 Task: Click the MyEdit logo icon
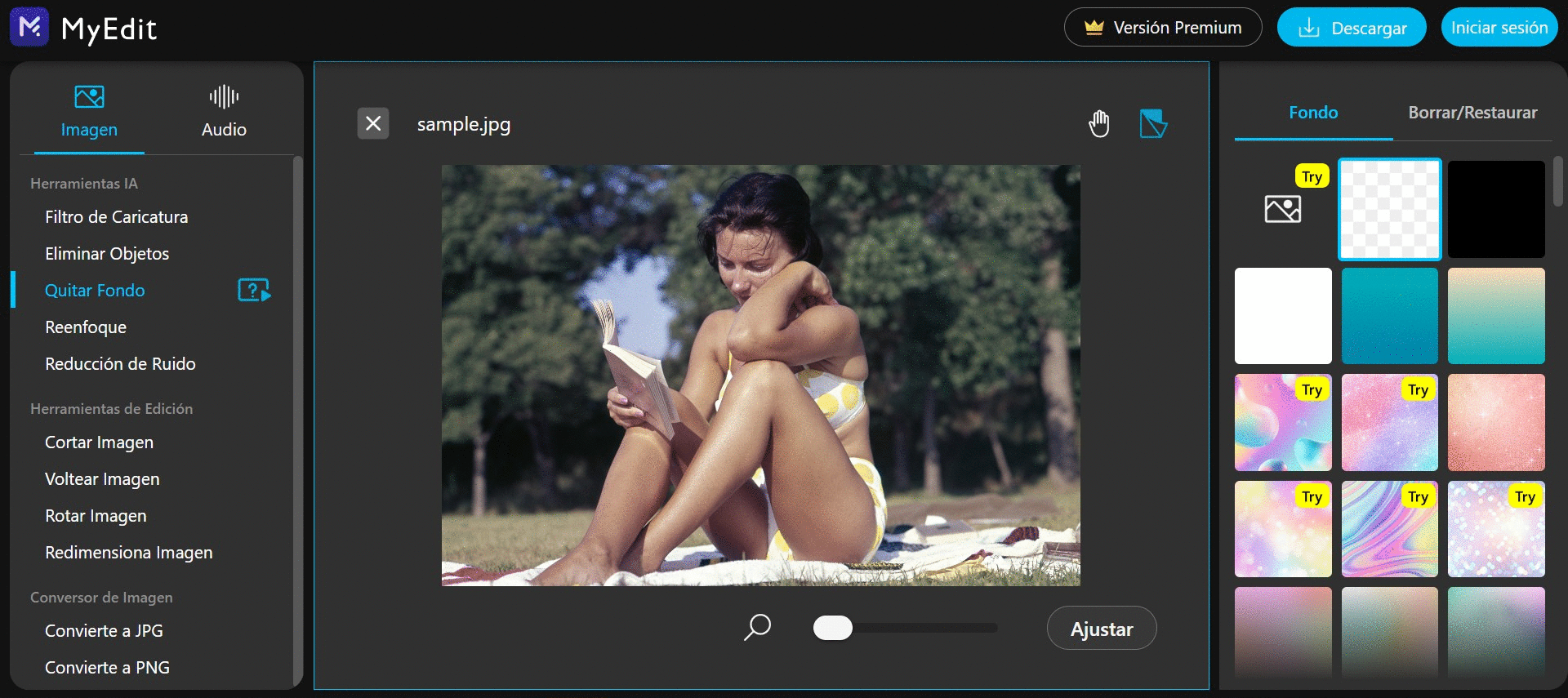pos(29,27)
